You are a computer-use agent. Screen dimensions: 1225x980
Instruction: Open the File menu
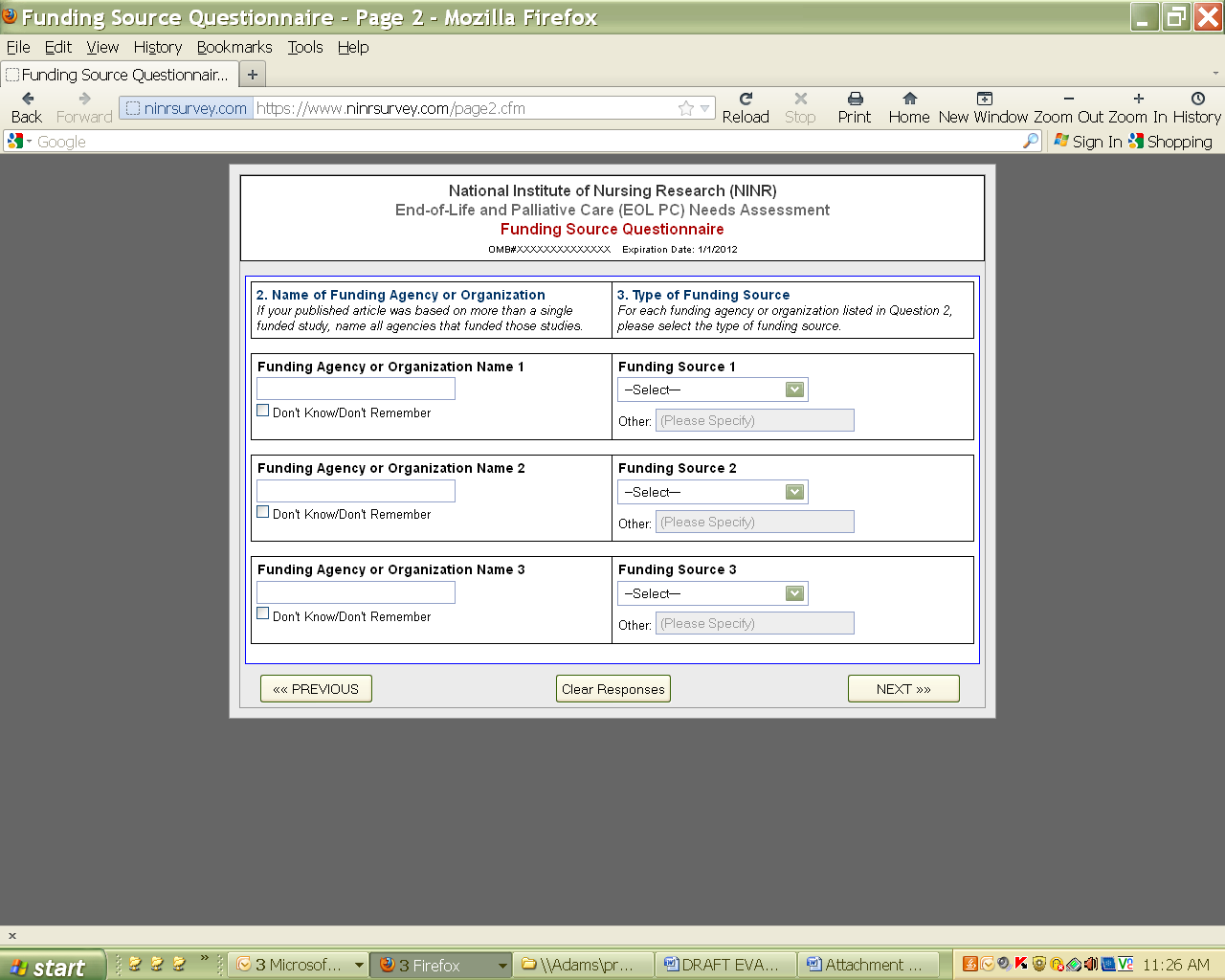[18, 47]
